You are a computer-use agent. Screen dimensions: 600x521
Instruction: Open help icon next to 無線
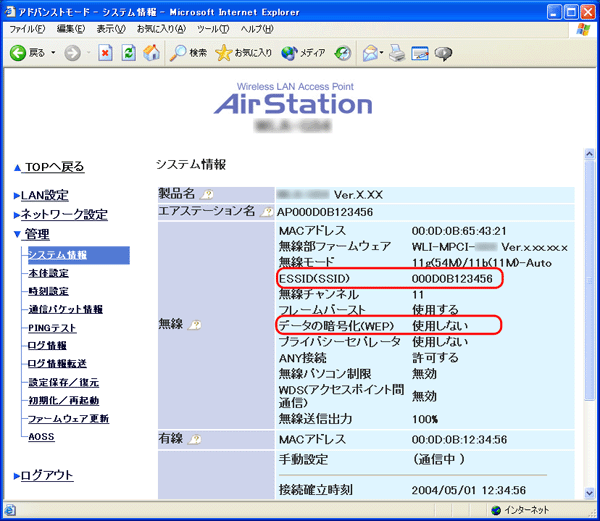194,325
